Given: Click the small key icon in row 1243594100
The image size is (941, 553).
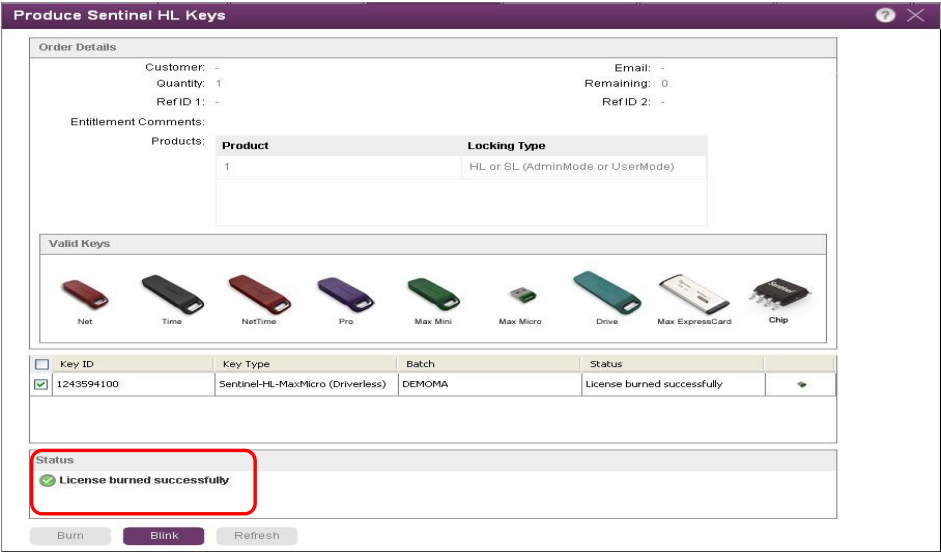Looking at the screenshot, I should tap(801, 385).
